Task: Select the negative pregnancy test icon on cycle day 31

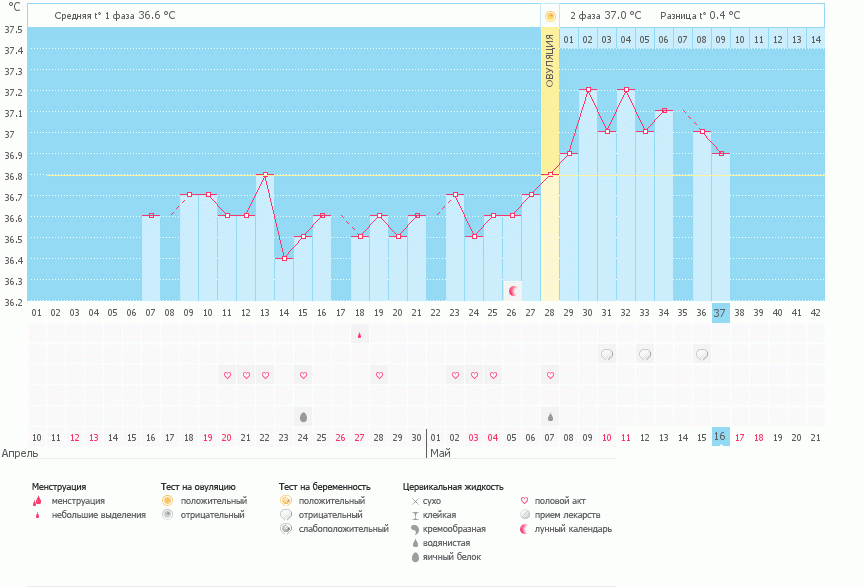Action: 606,354
